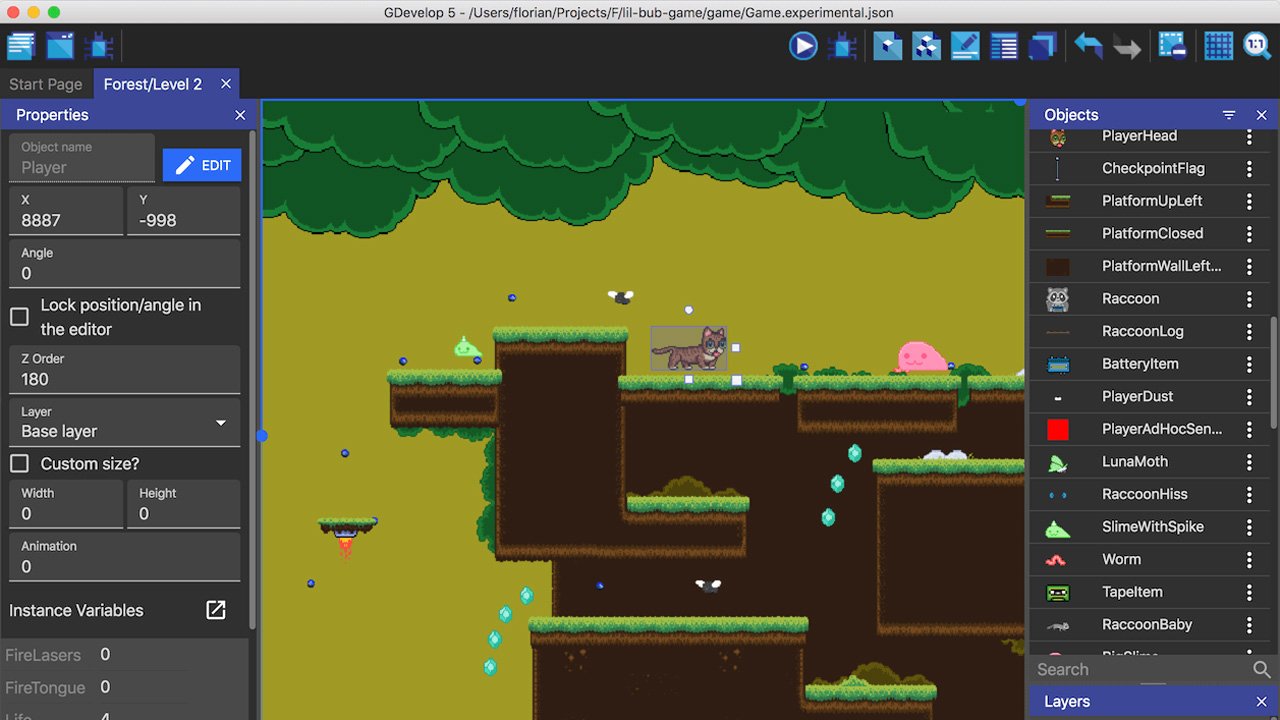Open the project manager
This screenshot has height=720, width=1280.
[x=20, y=45]
